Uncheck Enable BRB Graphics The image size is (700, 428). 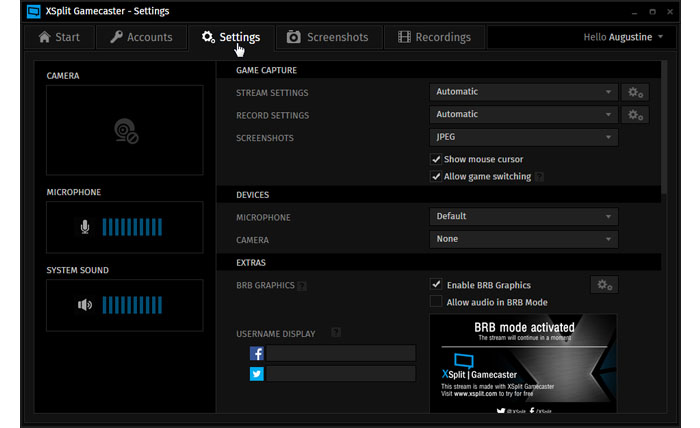[436, 284]
